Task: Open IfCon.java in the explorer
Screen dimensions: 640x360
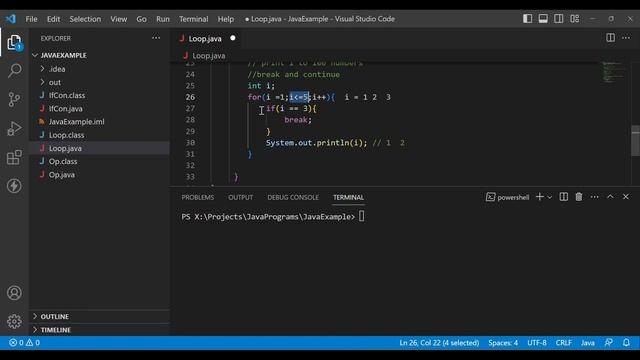Action: (99, 109)
